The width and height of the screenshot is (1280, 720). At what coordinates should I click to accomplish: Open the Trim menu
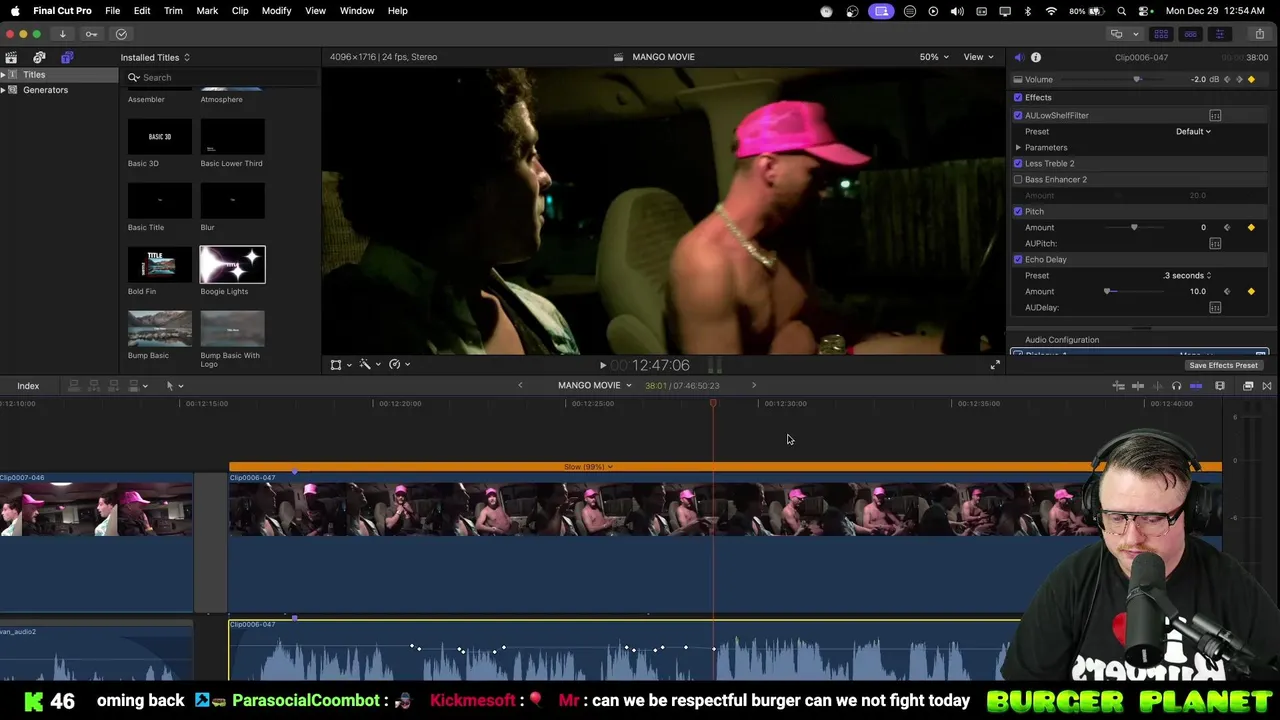click(173, 10)
